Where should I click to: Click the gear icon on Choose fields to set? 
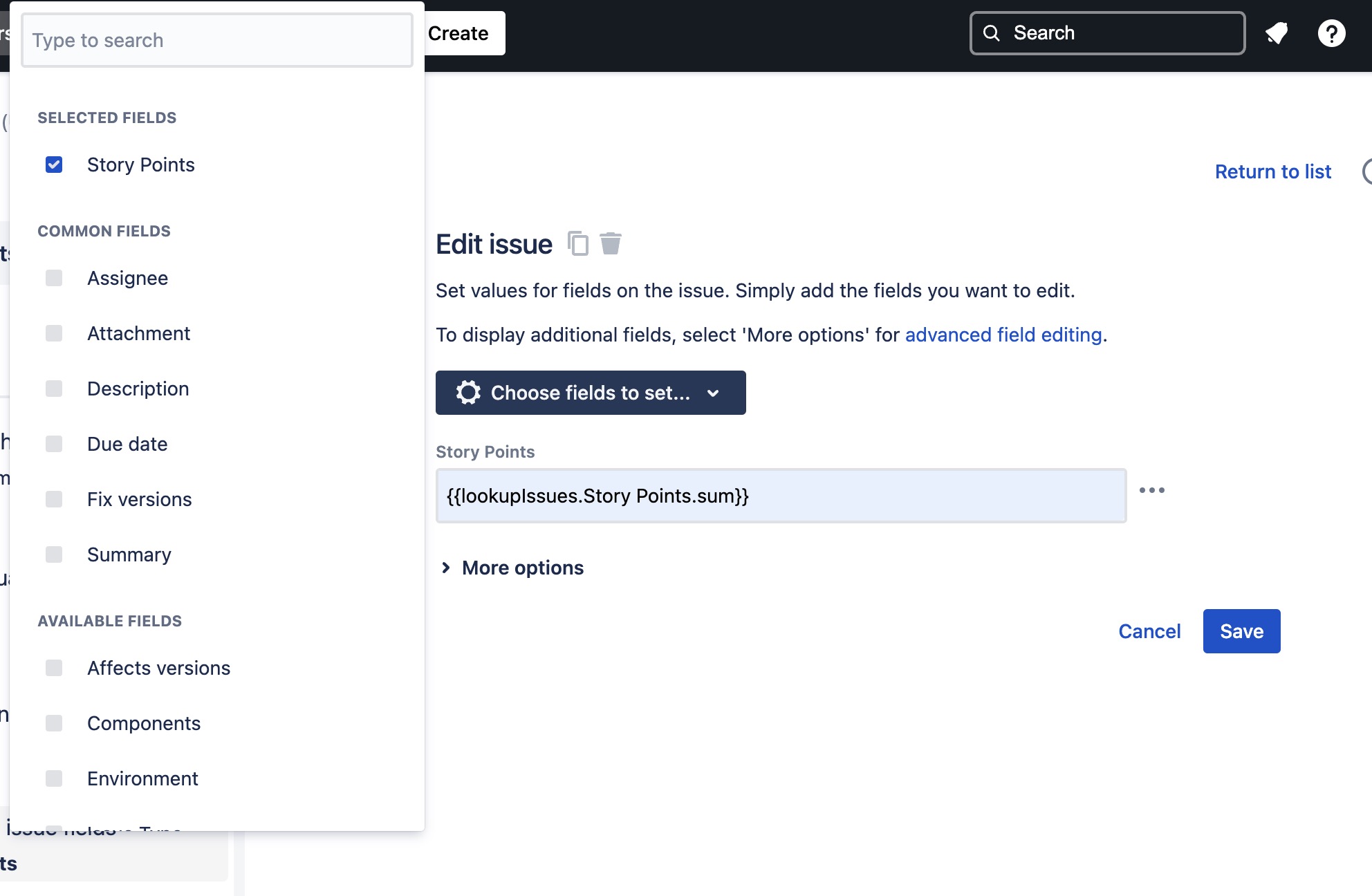click(x=468, y=393)
